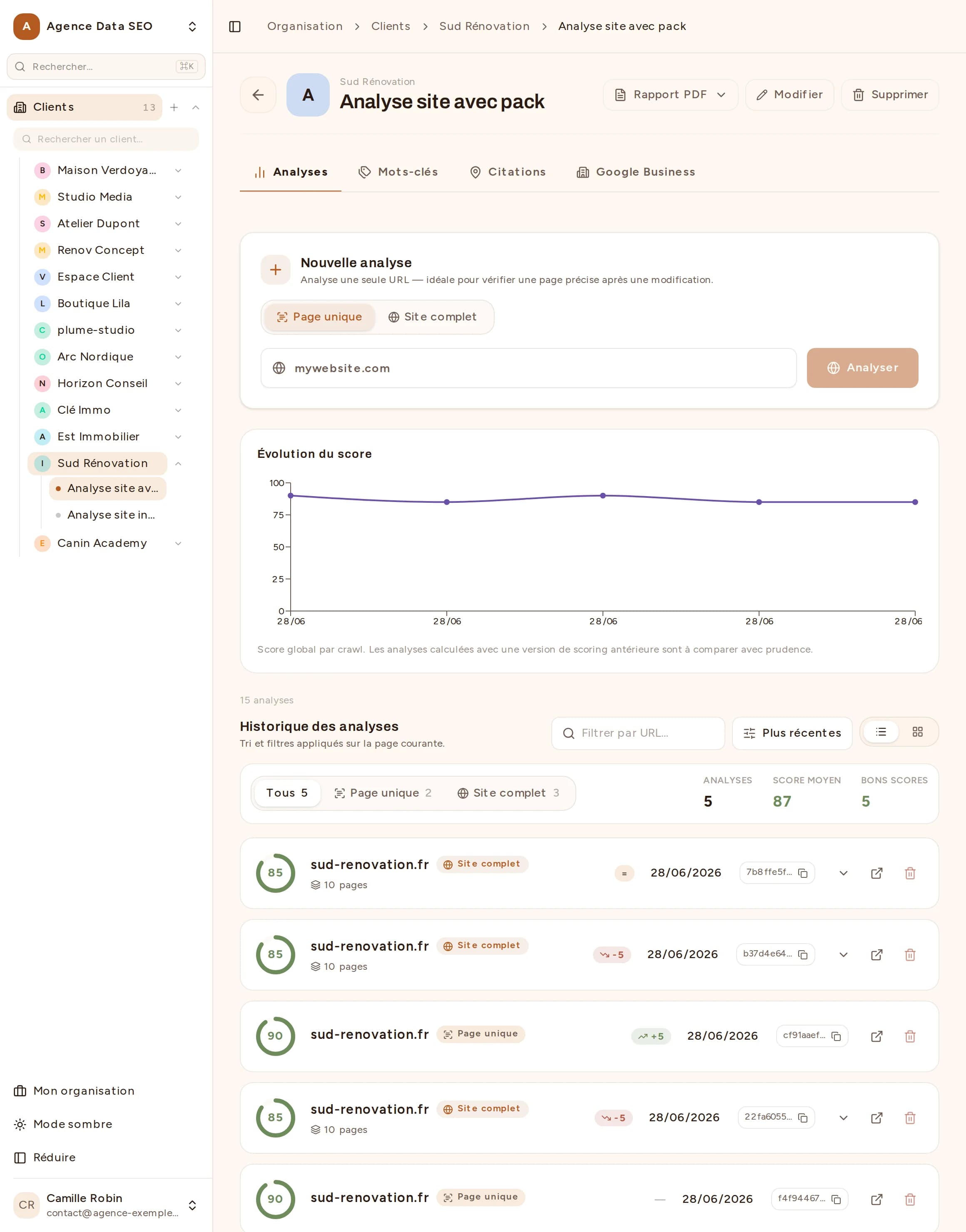Open the Citations tab
This screenshot has height=1232, width=966.
(508, 172)
